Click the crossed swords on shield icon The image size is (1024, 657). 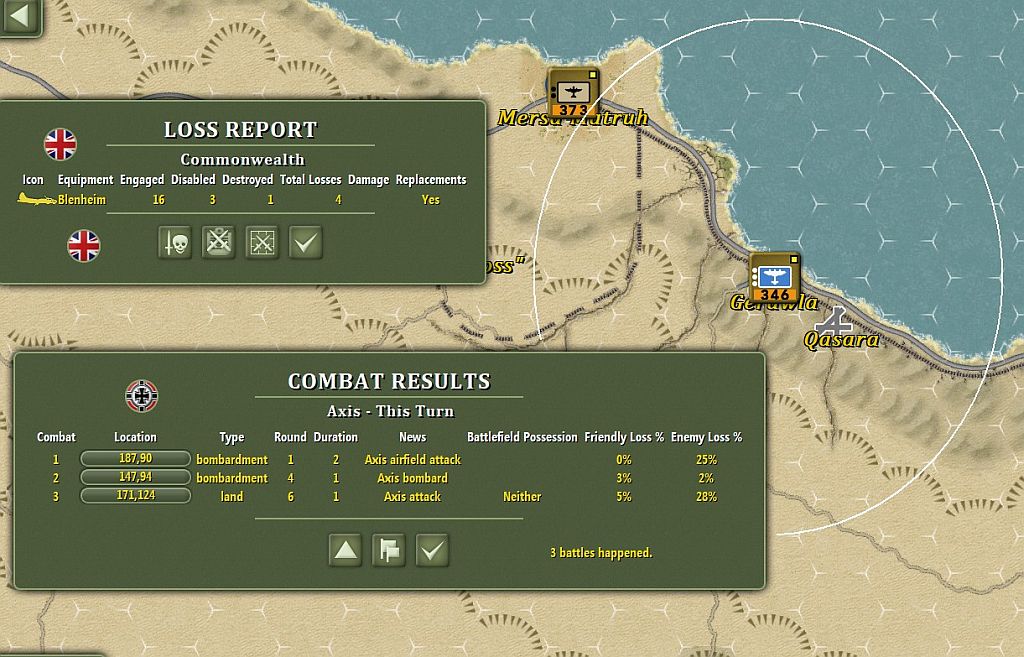tap(218, 243)
